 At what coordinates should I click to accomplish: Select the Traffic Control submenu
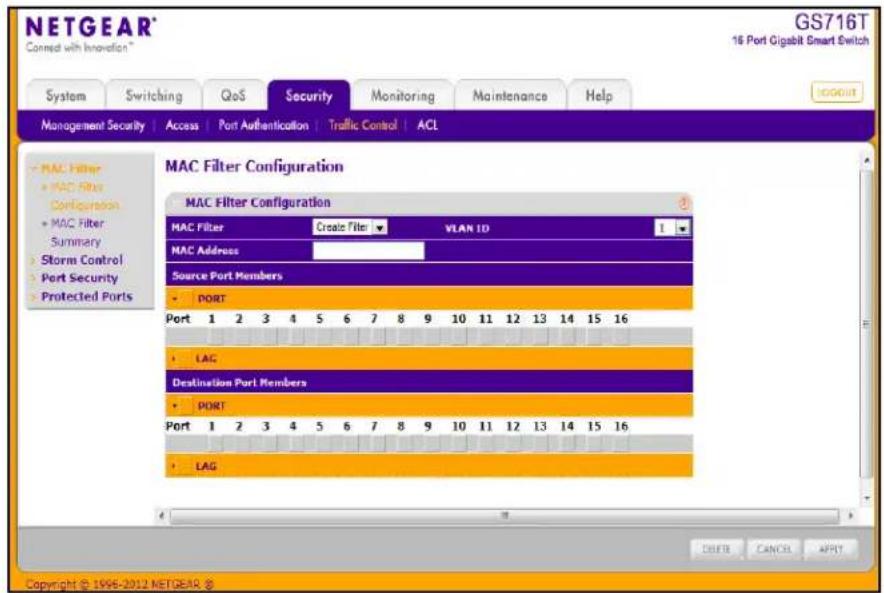tap(363, 125)
